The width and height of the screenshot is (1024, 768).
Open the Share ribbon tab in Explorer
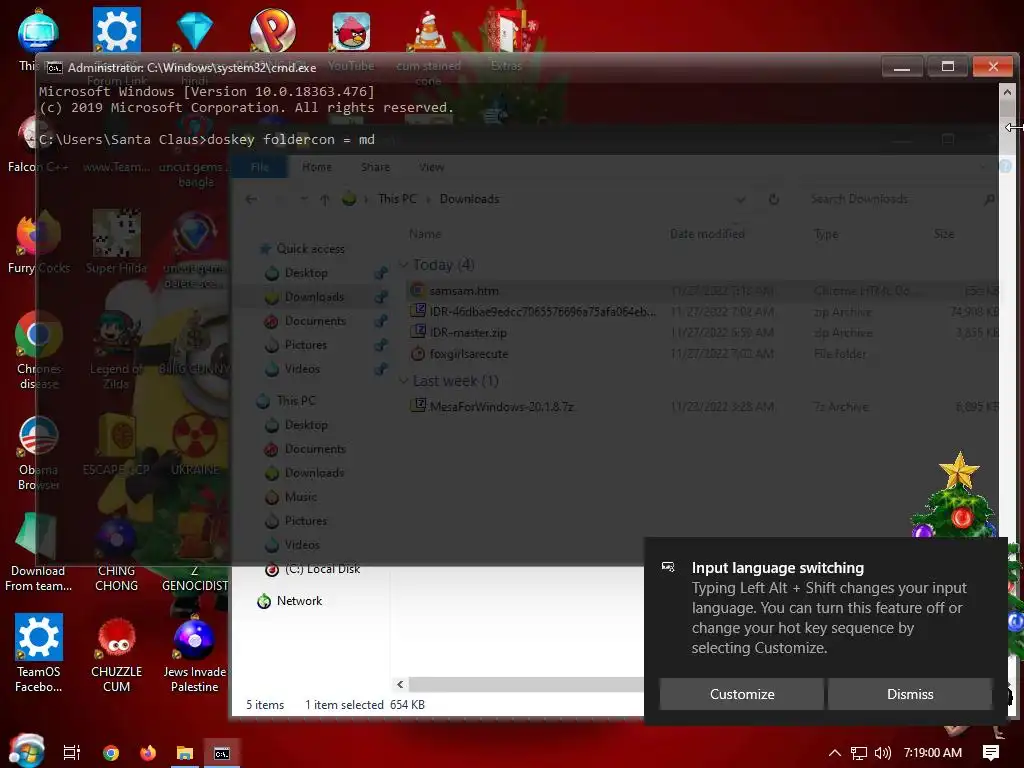pyautogui.click(x=376, y=167)
